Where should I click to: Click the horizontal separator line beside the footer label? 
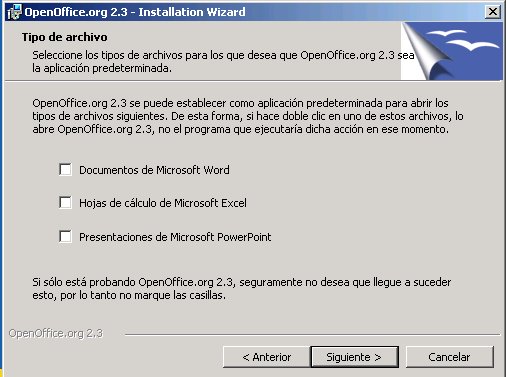(313, 334)
